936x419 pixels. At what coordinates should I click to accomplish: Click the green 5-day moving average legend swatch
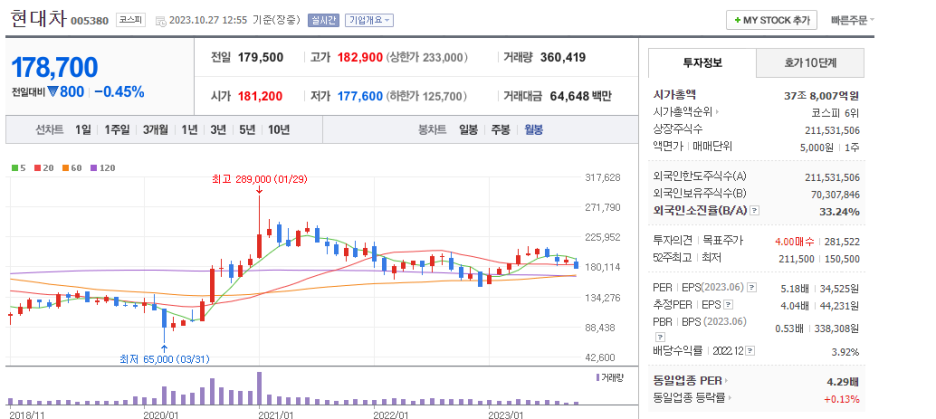point(14,168)
